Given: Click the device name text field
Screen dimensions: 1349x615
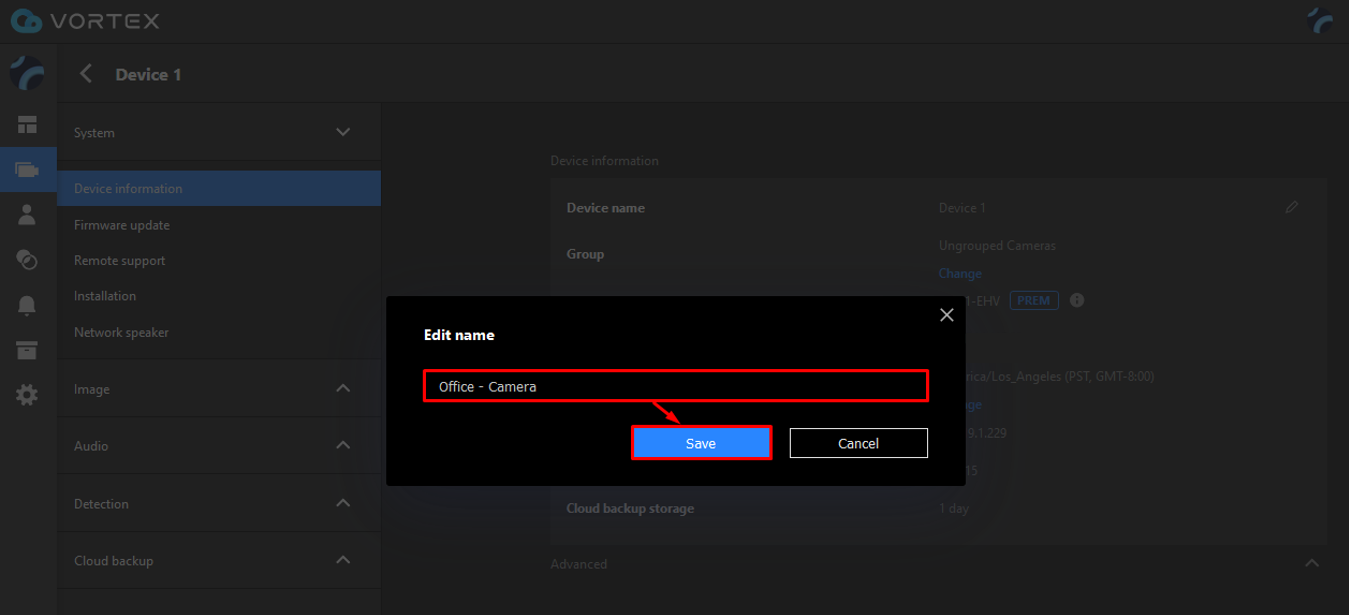Looking at the screenshot, I should click(676, 386).
